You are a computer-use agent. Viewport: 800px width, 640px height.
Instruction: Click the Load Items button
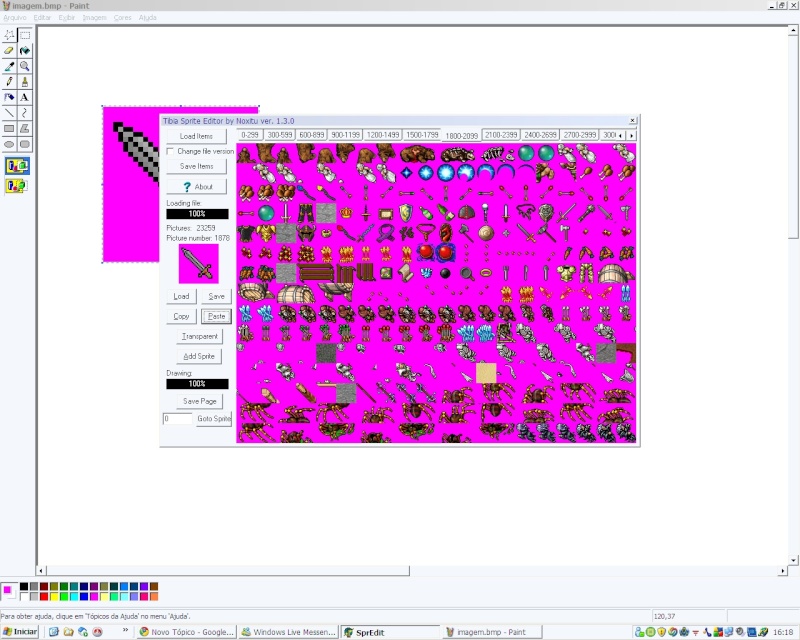coord(196,136)
